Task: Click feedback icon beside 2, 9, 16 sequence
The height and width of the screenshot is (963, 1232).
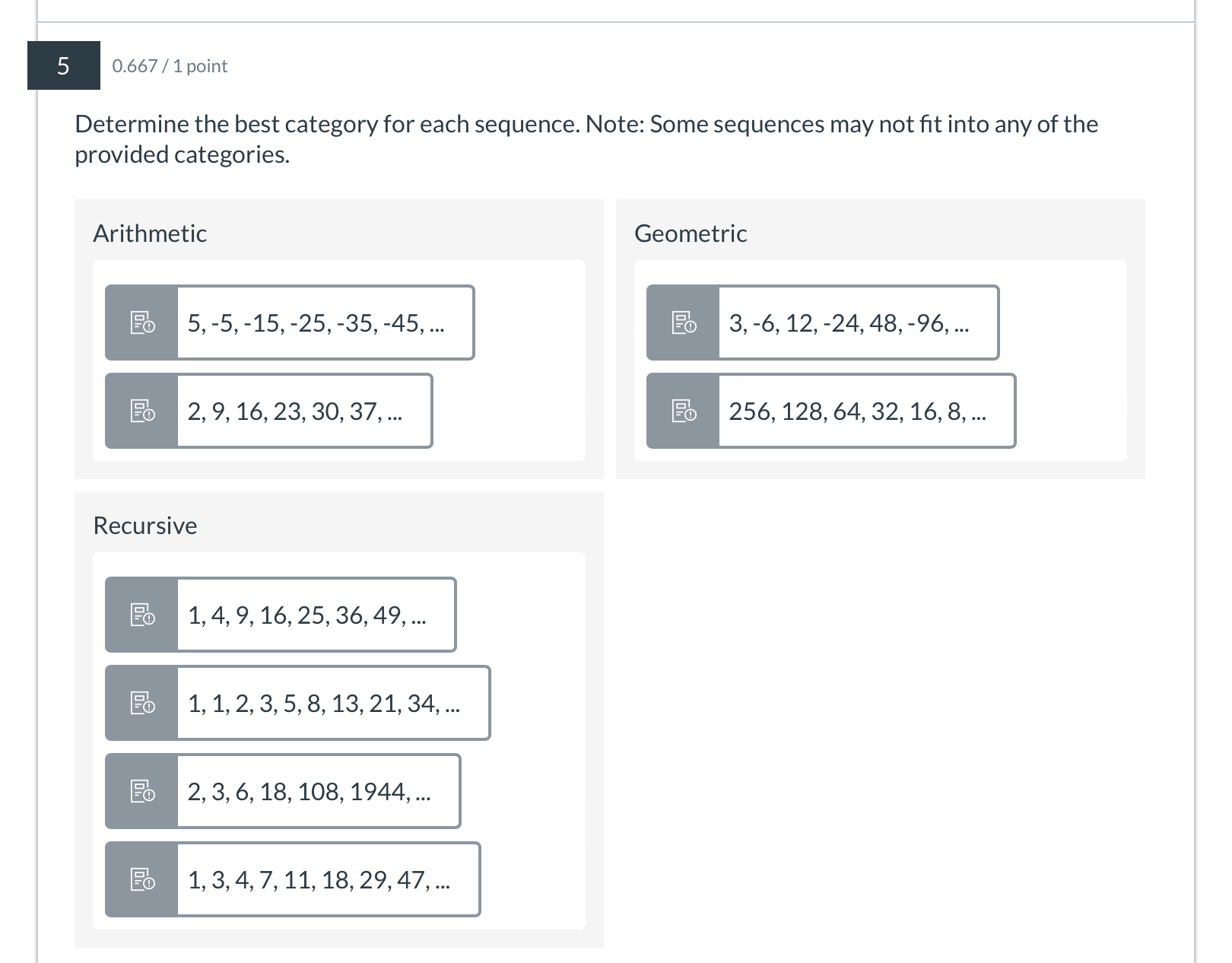Action: click(x=142, y=411)
